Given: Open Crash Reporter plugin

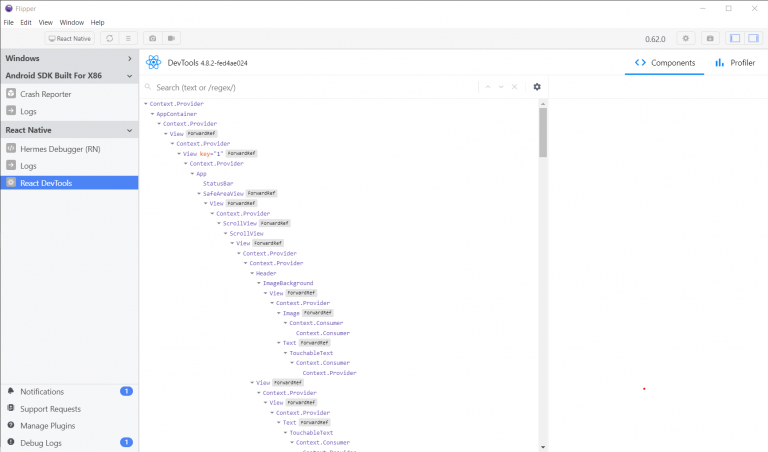Looking at the screenshot, I should pos(70,94).
